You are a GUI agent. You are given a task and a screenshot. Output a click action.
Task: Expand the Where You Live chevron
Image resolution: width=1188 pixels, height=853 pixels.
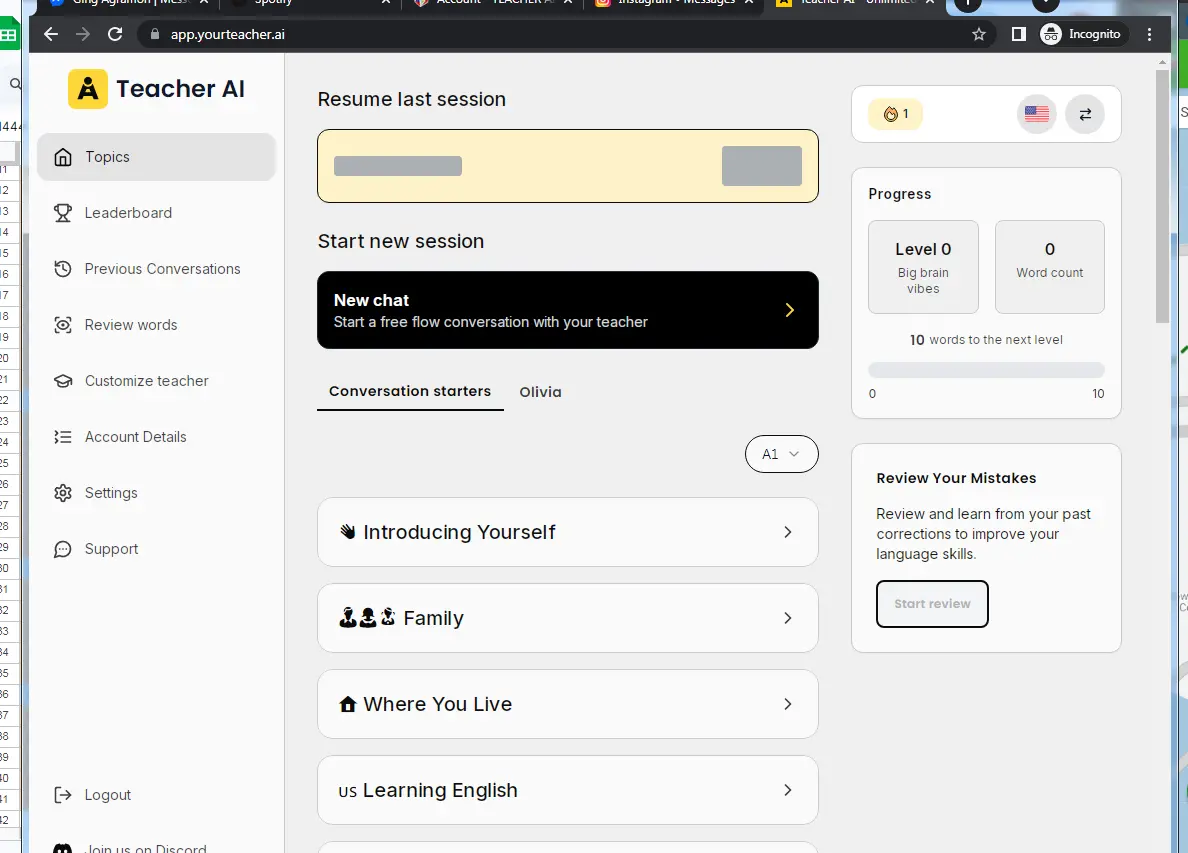pos(788,704)
